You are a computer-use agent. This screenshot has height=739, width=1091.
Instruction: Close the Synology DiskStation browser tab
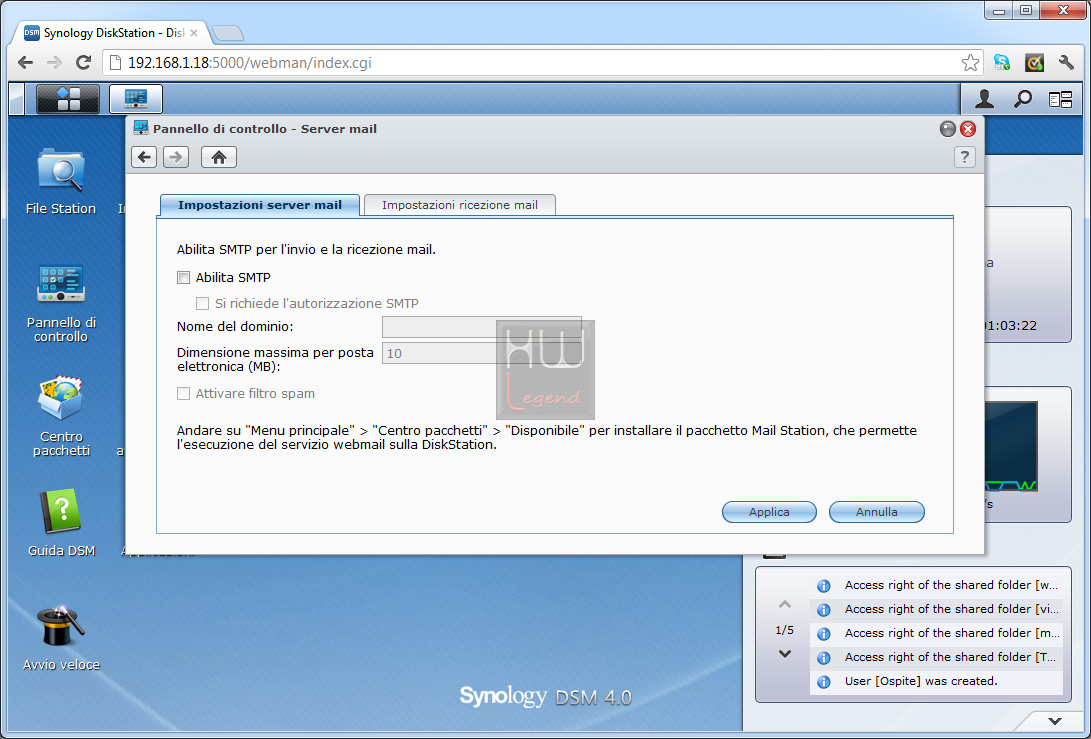click(194, 33)
